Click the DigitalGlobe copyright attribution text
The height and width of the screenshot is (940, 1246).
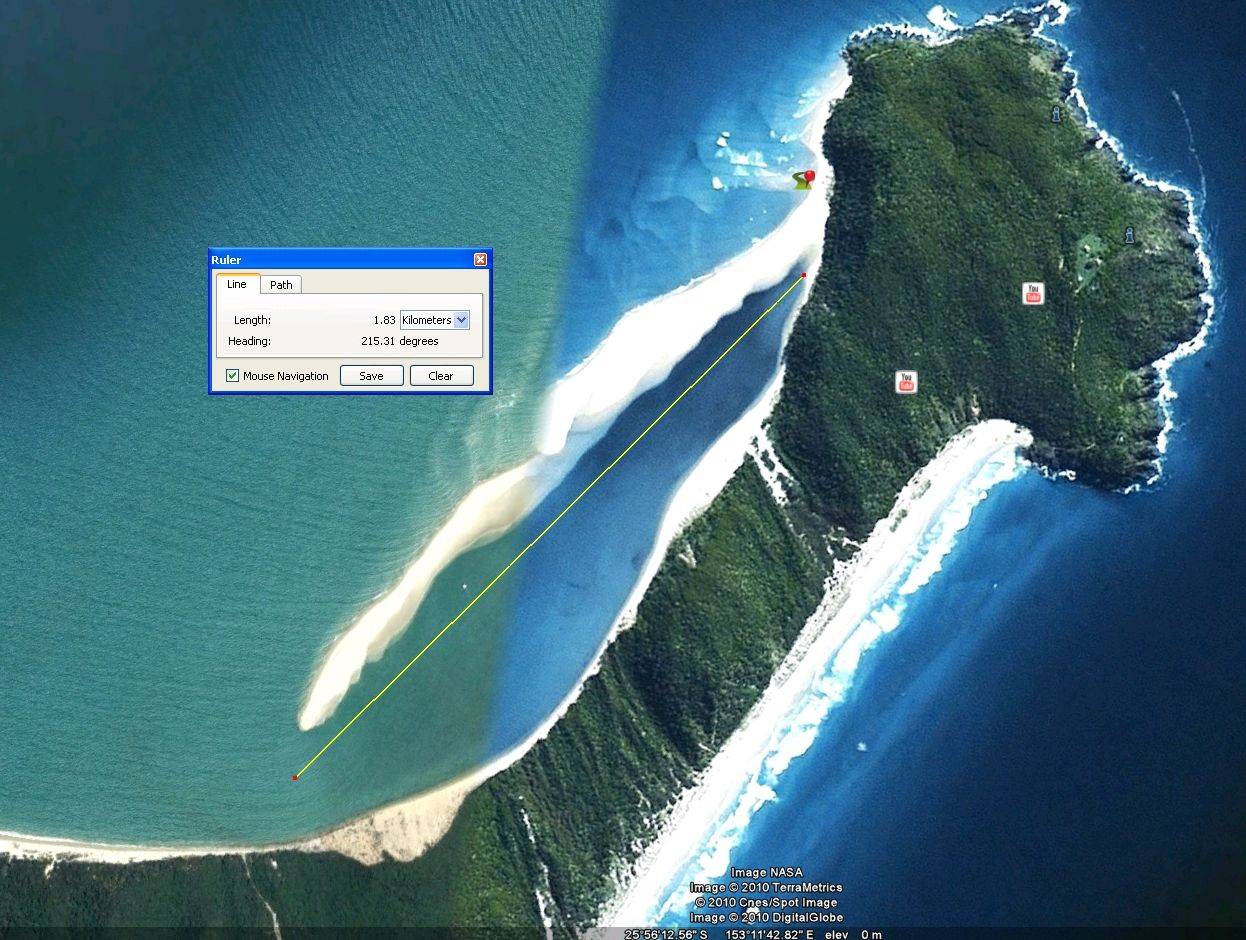(x=768, y=917)
